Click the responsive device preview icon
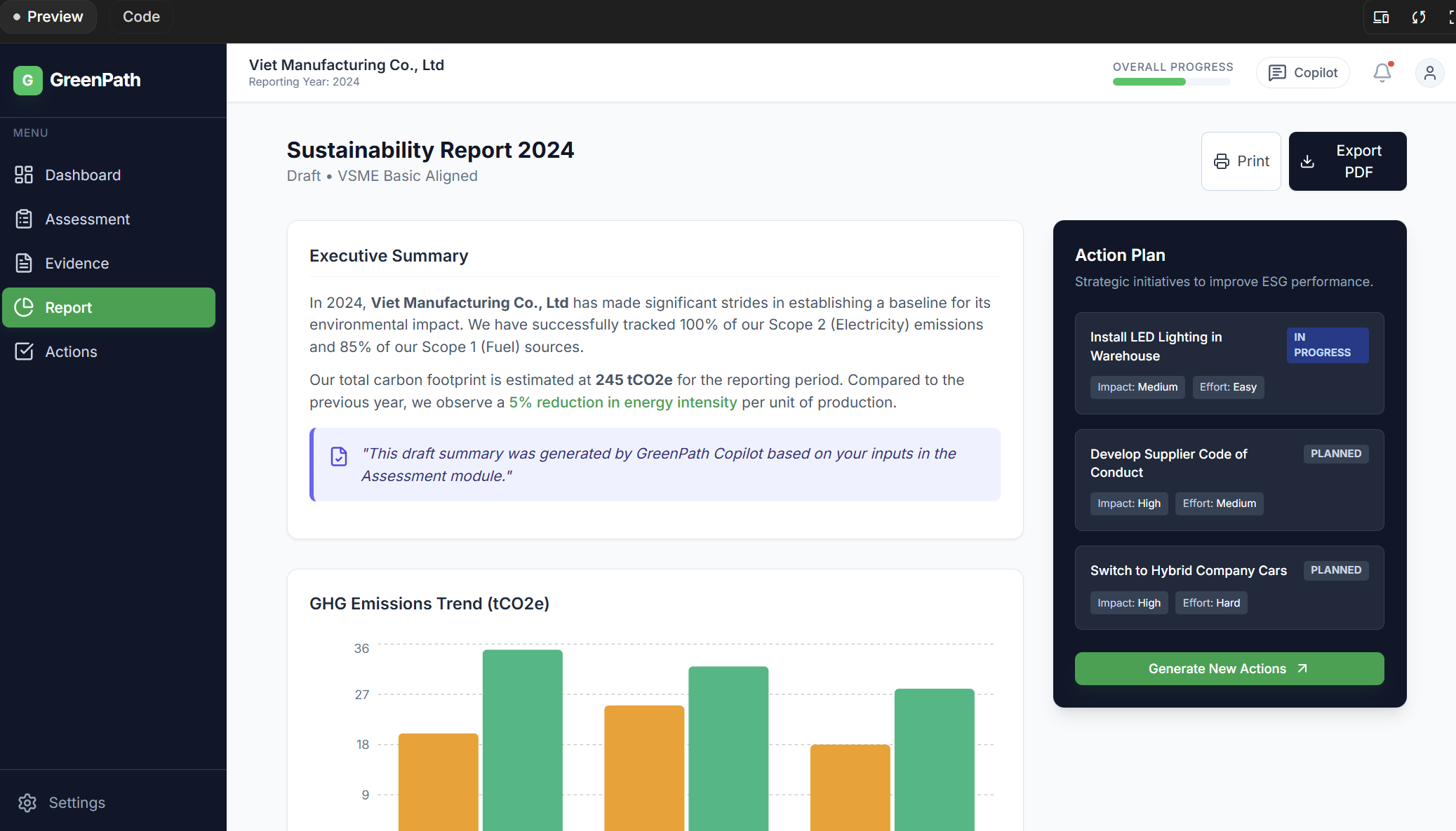This screenshot has height=831, width=1456. pos(1381,17)
